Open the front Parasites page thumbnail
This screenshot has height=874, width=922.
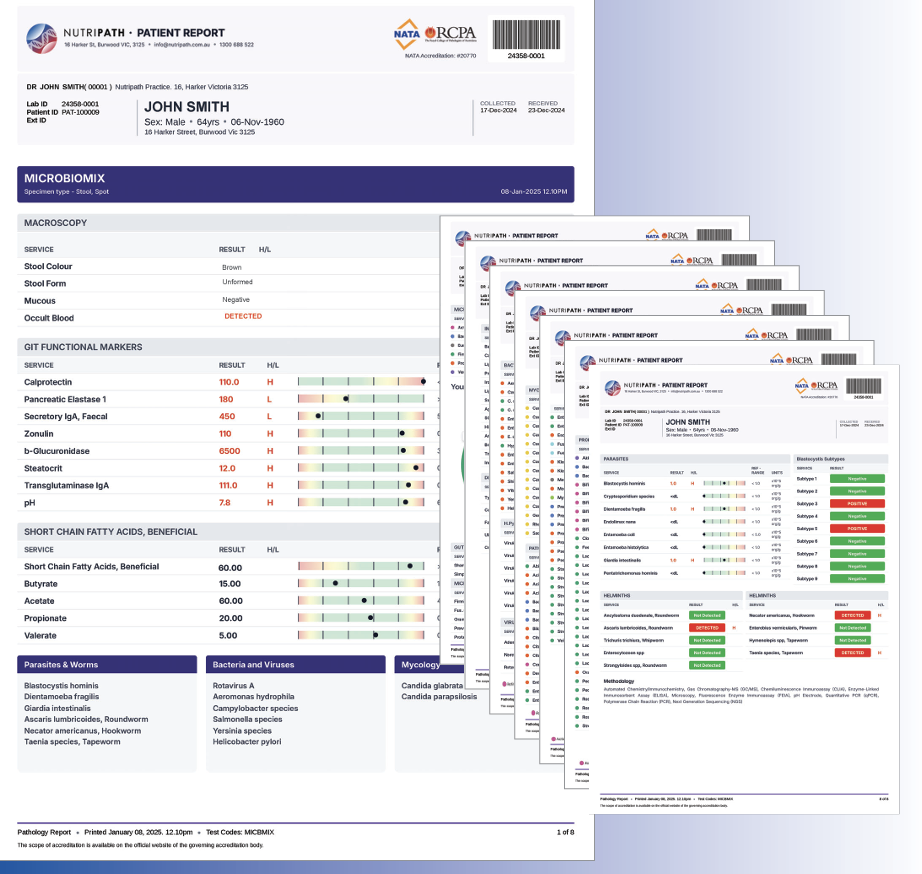[744, 589]
